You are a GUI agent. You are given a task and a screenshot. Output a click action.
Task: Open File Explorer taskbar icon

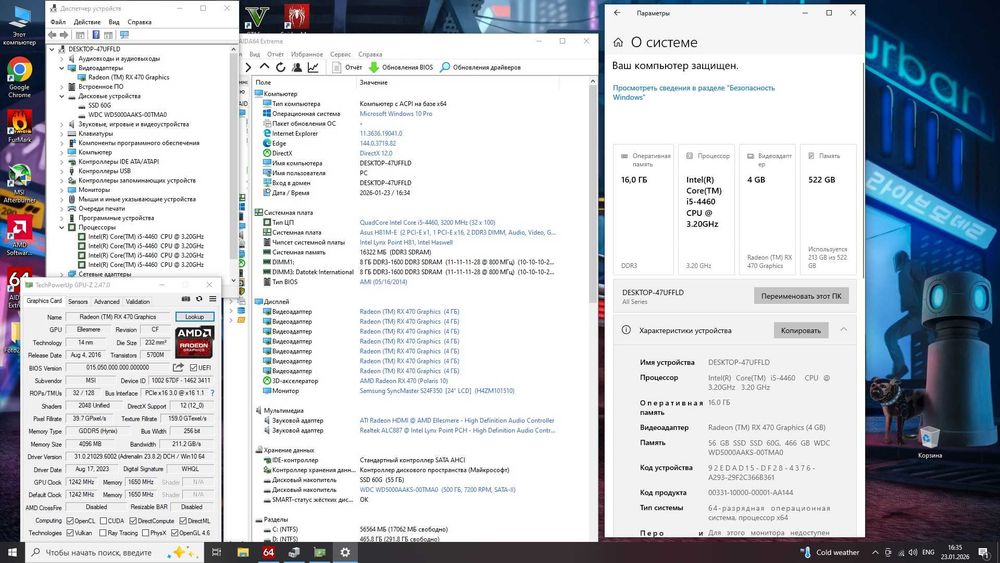click(x=243, y=552)
